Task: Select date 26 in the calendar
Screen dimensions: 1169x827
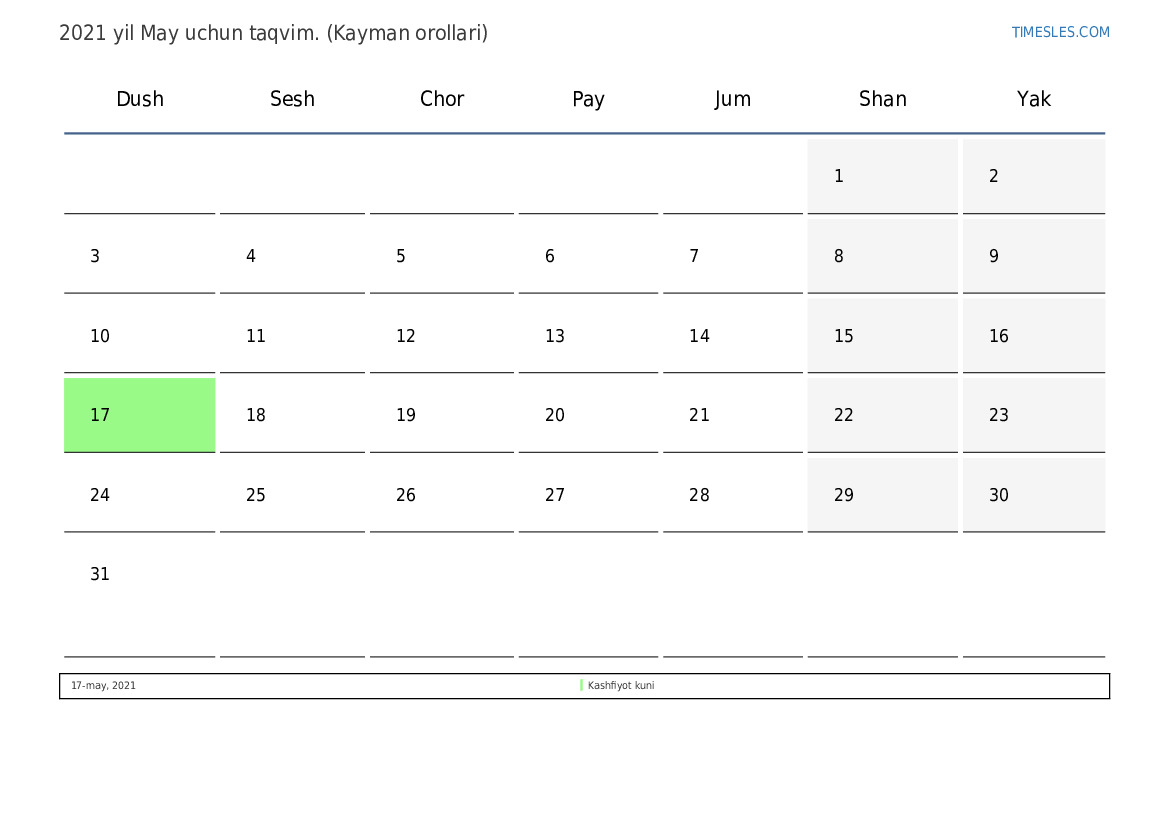Action: [441, 494]
